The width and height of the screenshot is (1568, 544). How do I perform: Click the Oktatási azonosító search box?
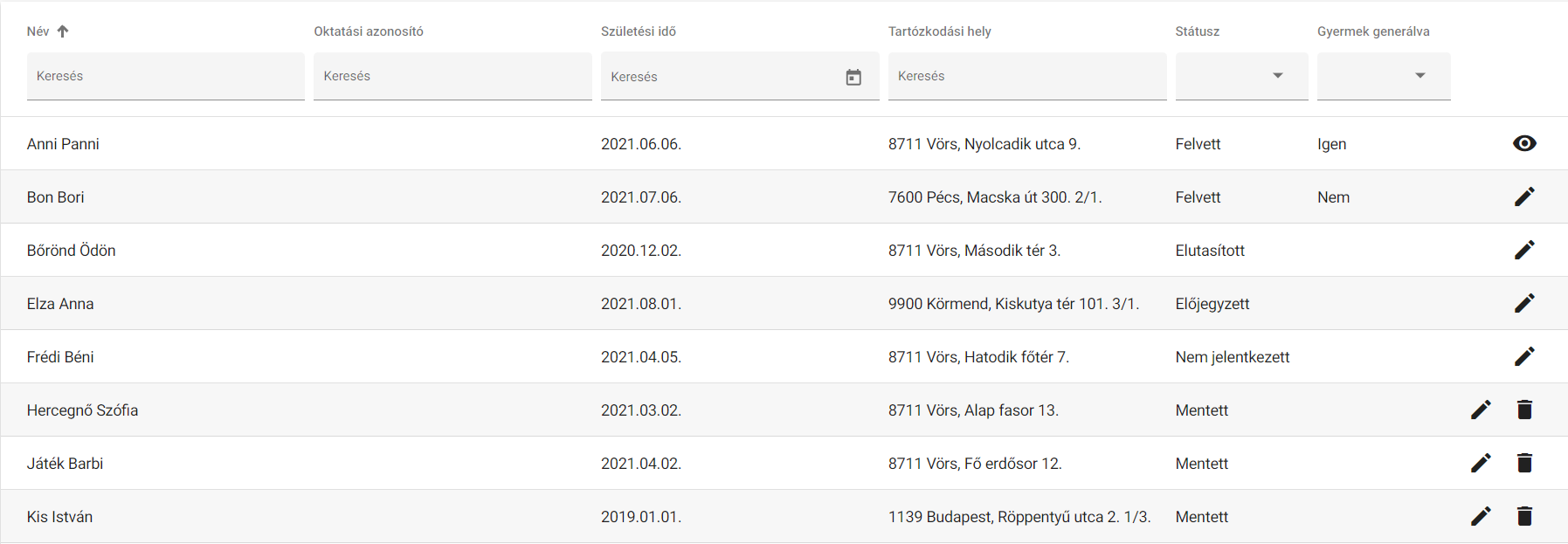[452, 76]
